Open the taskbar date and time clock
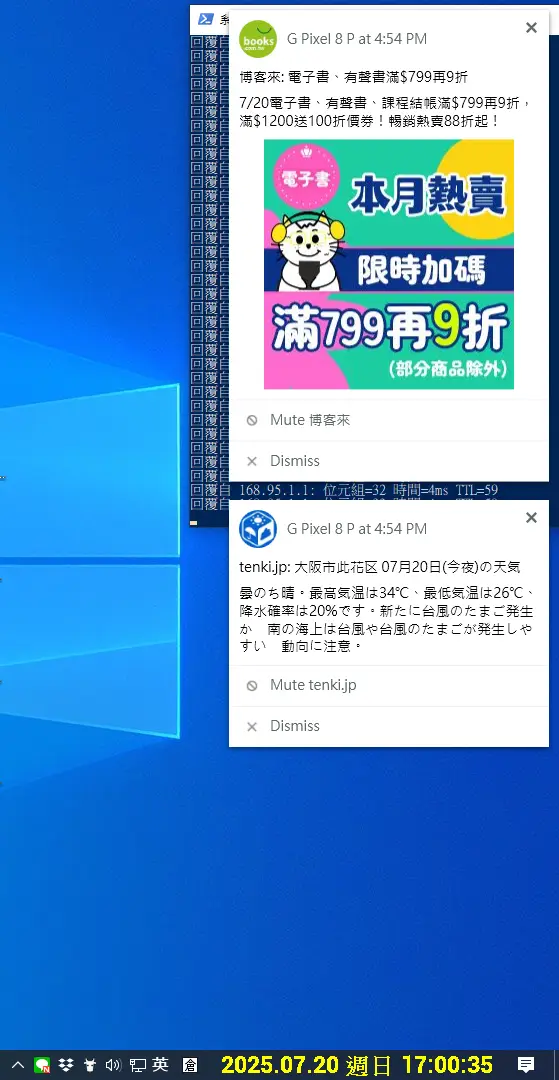The height and width of the screenshot is (1080, 559). [357, 1065]
